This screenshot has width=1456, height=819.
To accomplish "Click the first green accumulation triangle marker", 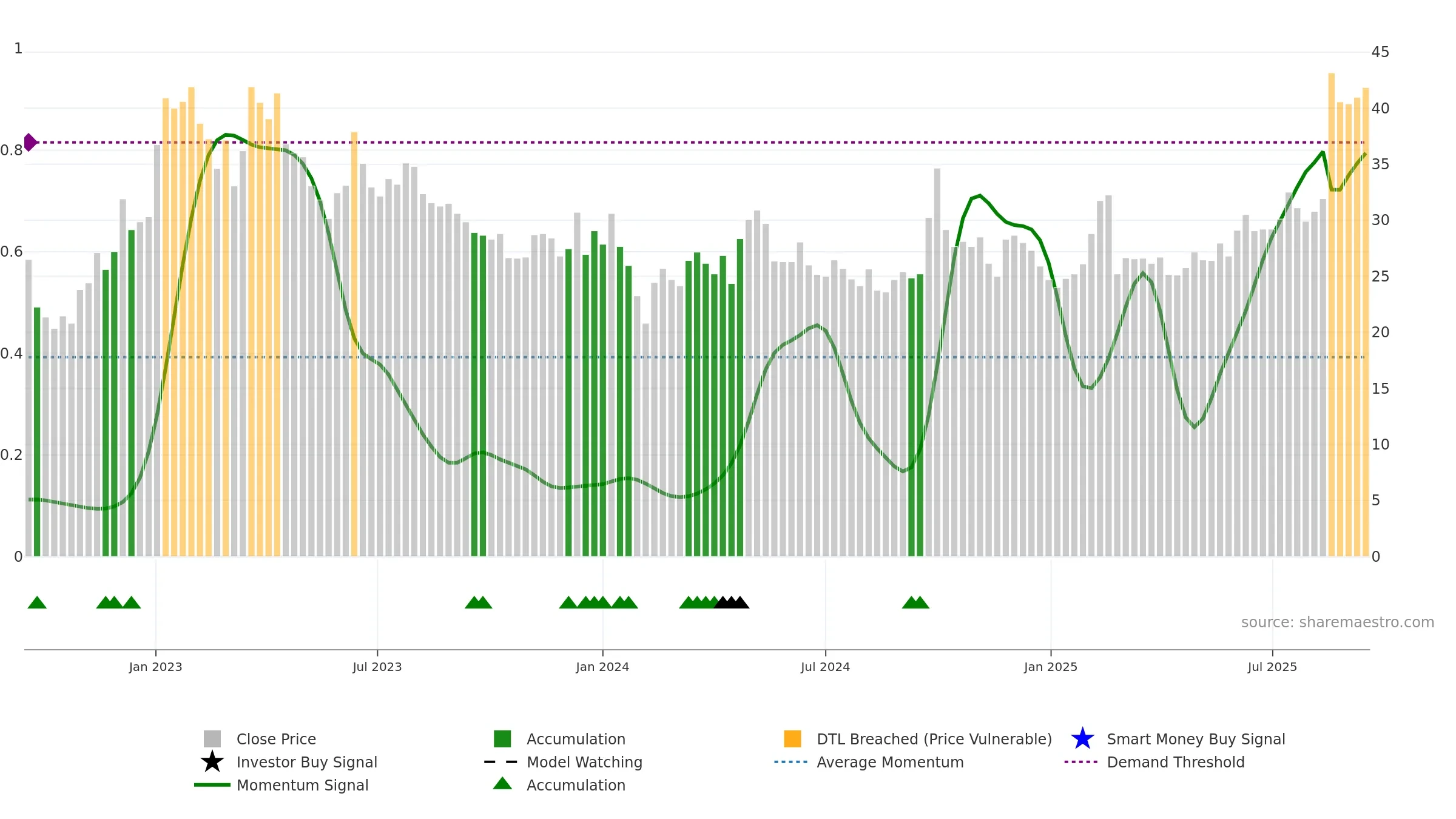I will pyautogui.click(x=37, y=602).
